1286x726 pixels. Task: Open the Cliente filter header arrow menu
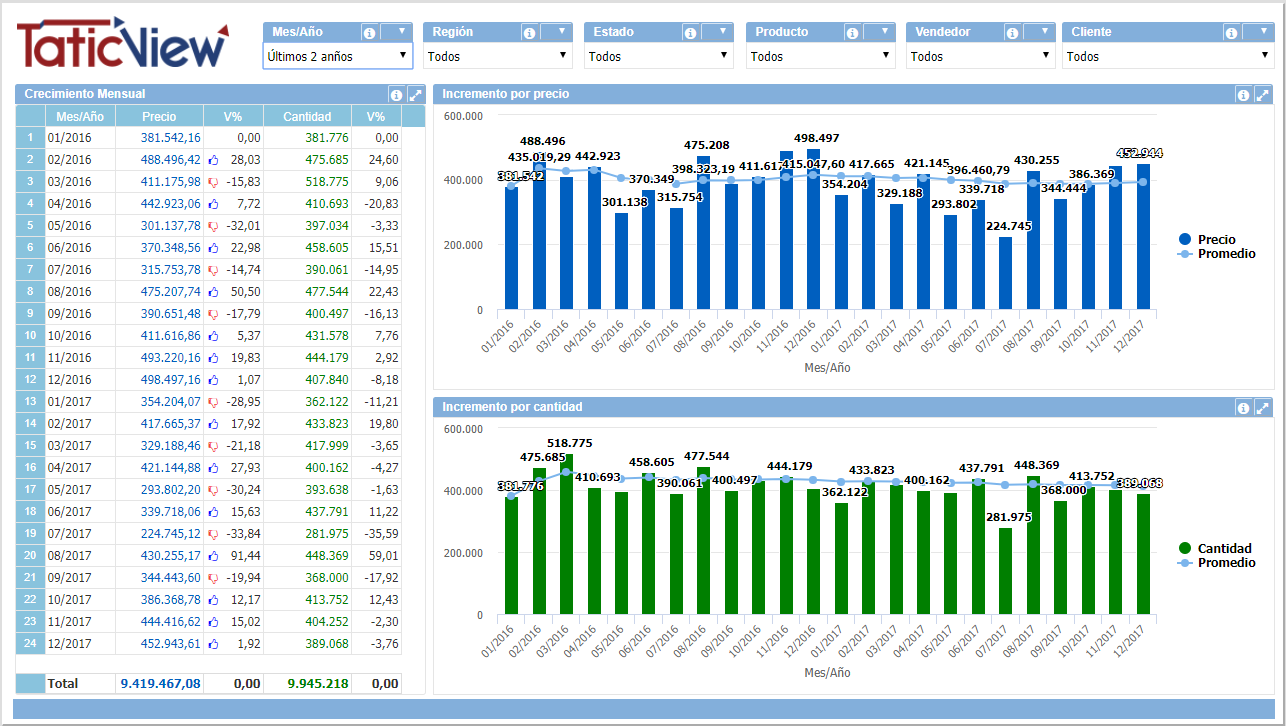[1260, 32]
